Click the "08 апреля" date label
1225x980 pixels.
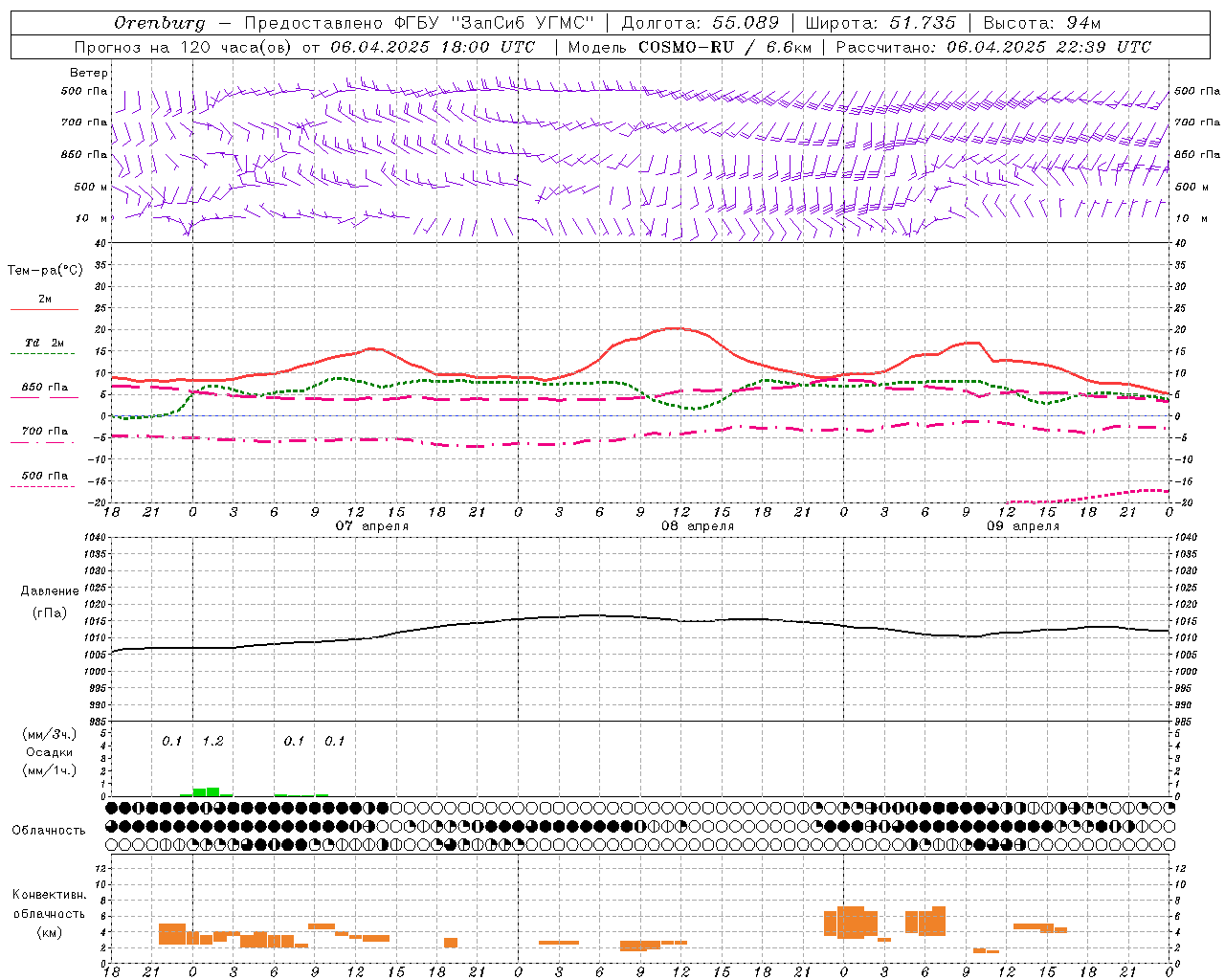coord(698,526)
